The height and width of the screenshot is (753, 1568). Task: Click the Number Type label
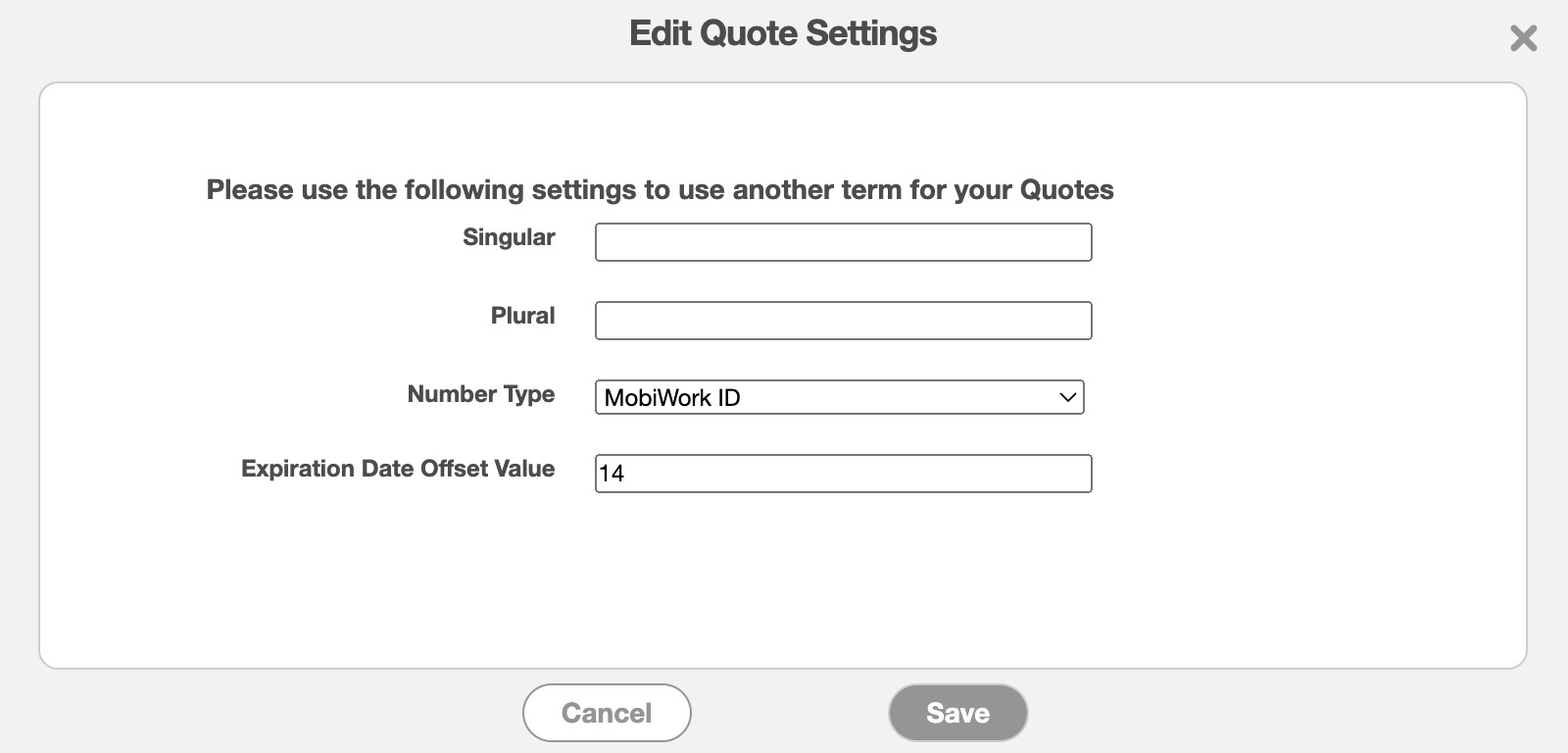click(481, 394)
